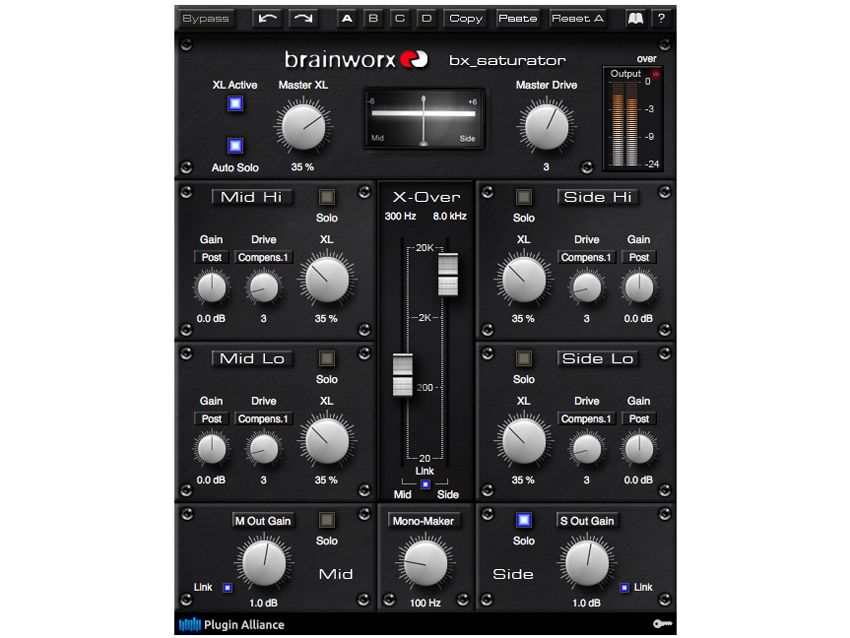The height and width of the screenshot is (638, 850).
Task: Toggle Link next to M Out Gain
Action: pos(228,588)
